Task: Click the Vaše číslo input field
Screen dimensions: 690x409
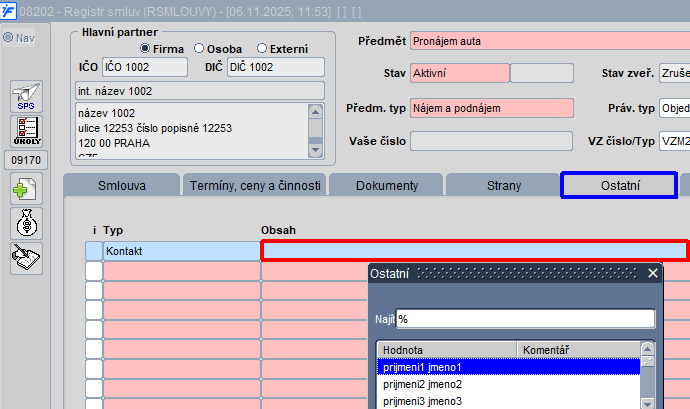Action: (x=491, y=141)
